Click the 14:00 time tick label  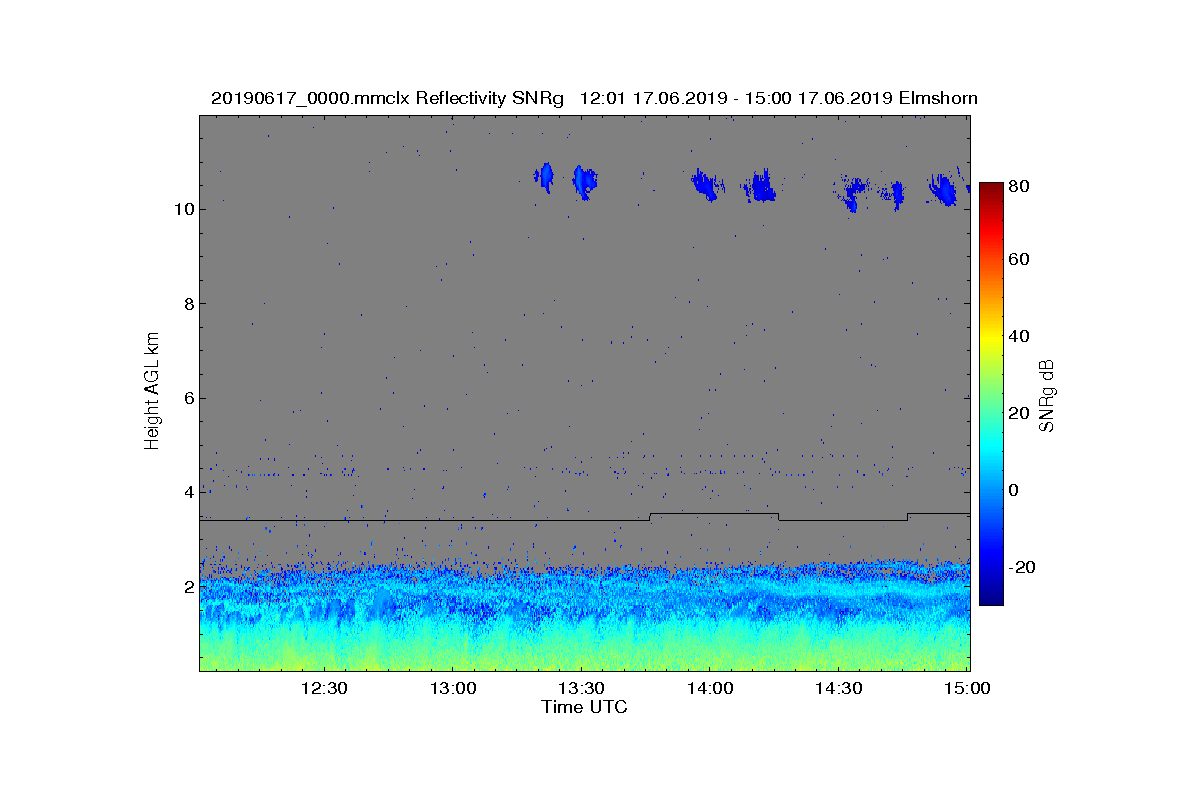click(709, 688)
